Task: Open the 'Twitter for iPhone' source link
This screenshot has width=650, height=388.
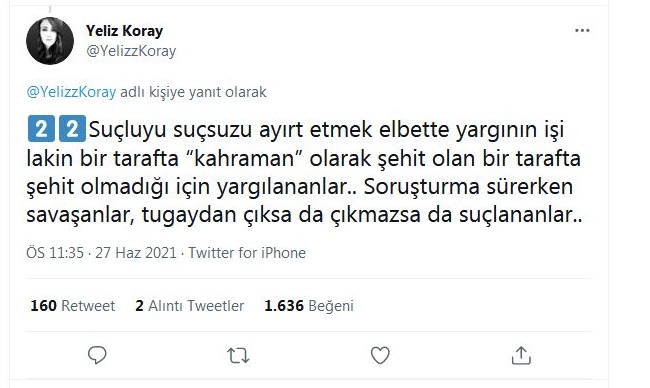Action: pyautogui.click(x=247, y=252)
